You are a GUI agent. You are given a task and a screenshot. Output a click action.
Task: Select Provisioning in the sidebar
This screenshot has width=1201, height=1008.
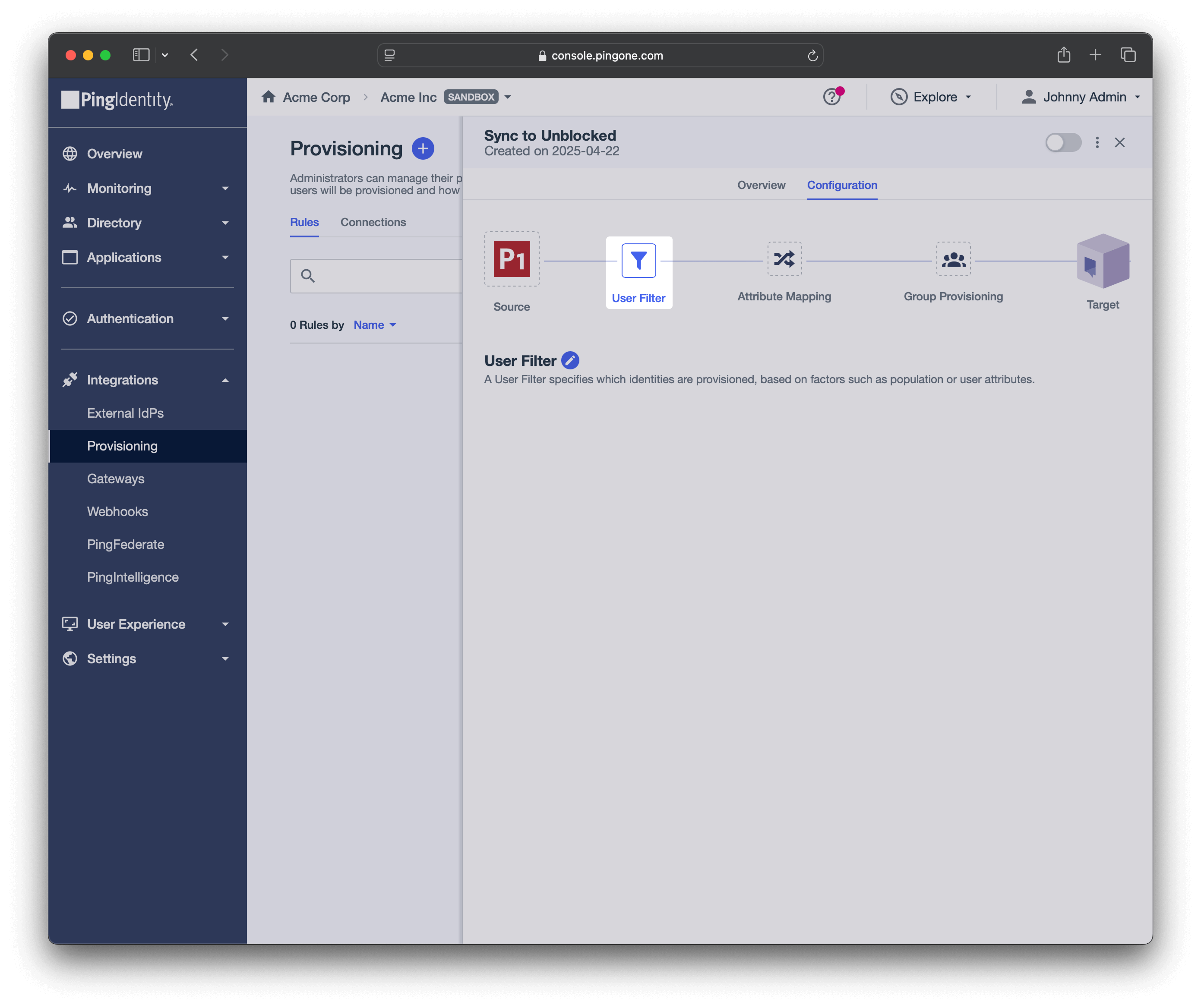[x=148, y=446]
